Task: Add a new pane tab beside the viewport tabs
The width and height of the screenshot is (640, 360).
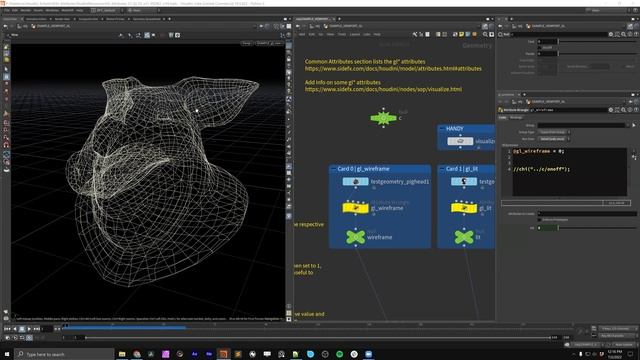Action: (x=169, y=19)
